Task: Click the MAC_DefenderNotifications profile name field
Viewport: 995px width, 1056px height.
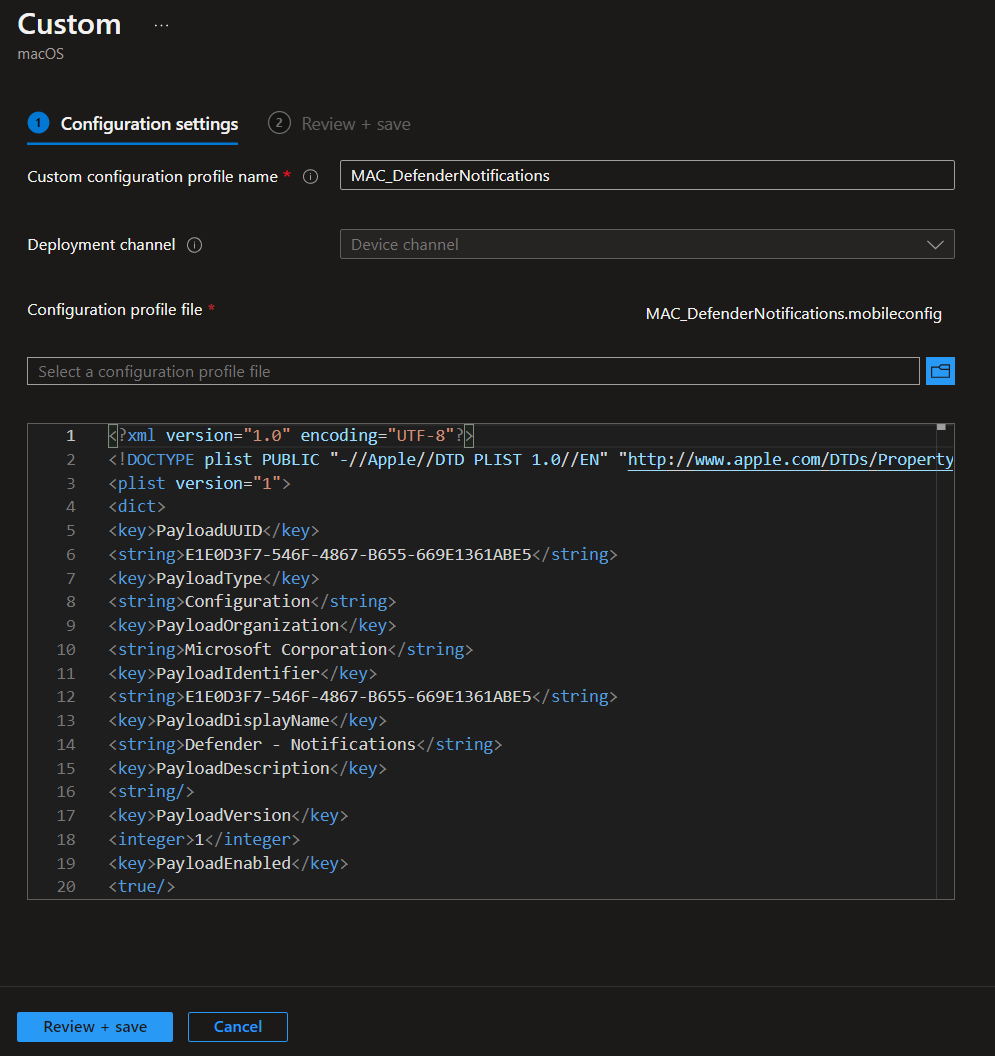Action: (x=646, y=176)
